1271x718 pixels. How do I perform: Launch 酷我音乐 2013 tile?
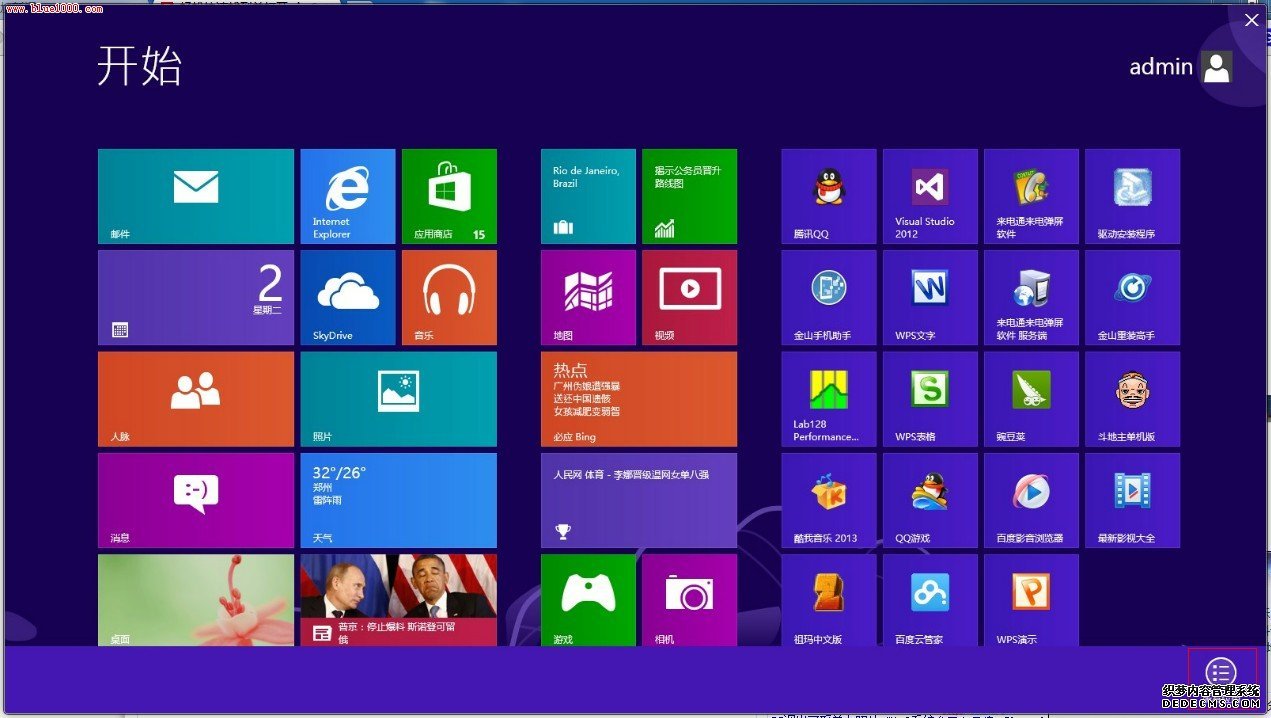pos(829,500)
